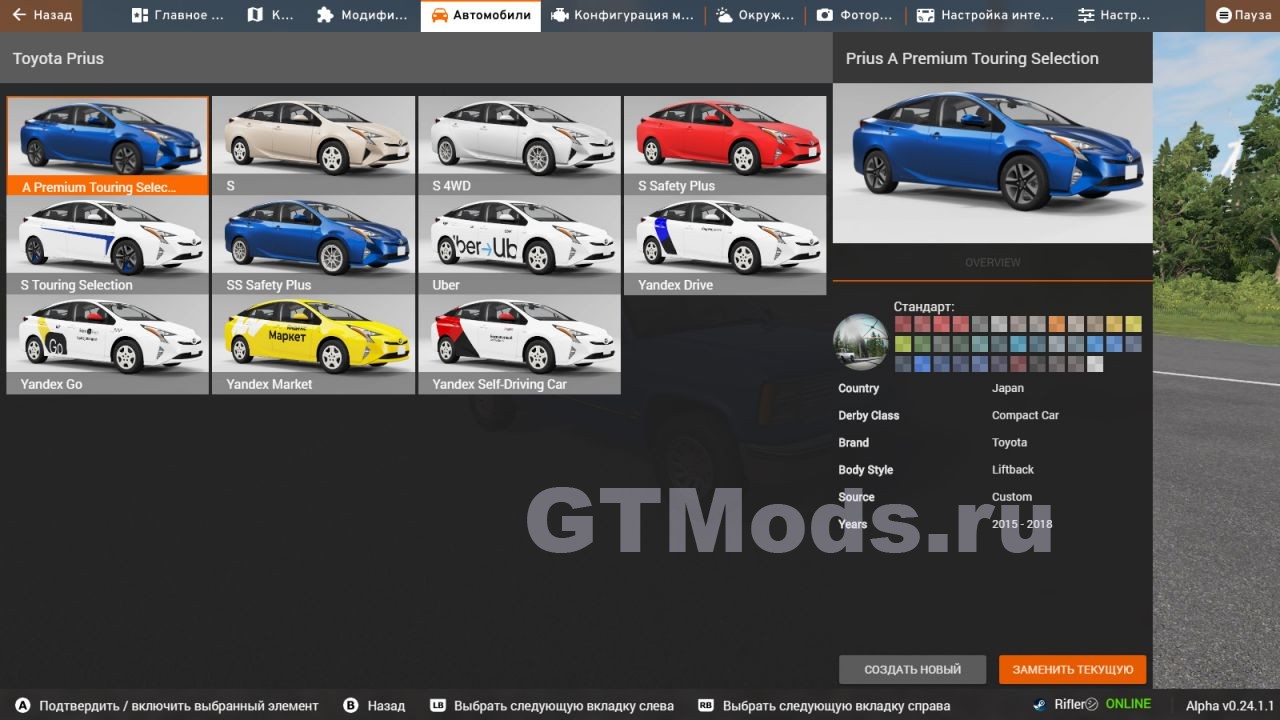Open the Главное menu tab
1280x720 pixels.
[x=176, y=15]
